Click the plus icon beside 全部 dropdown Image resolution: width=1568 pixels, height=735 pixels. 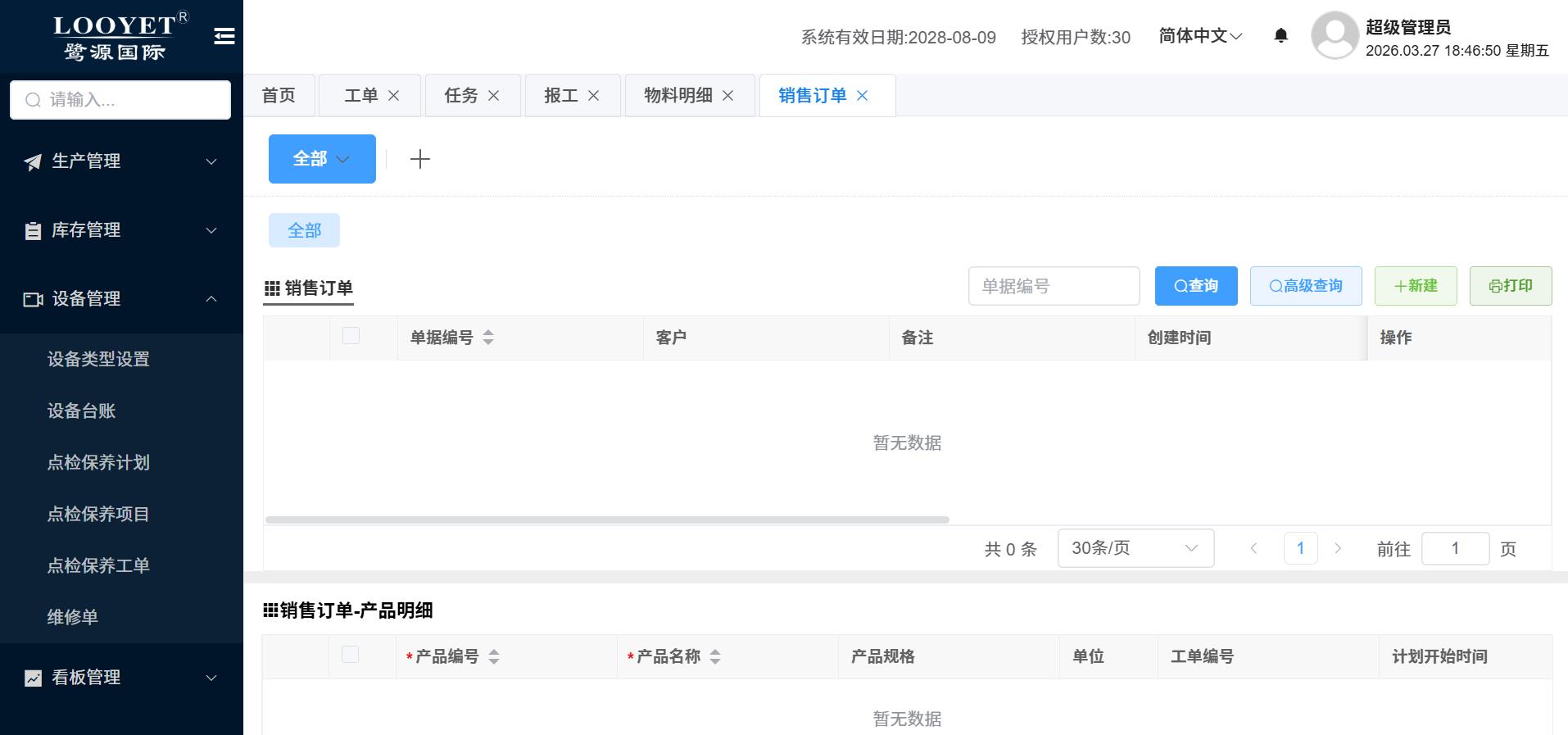pos(419,159)
